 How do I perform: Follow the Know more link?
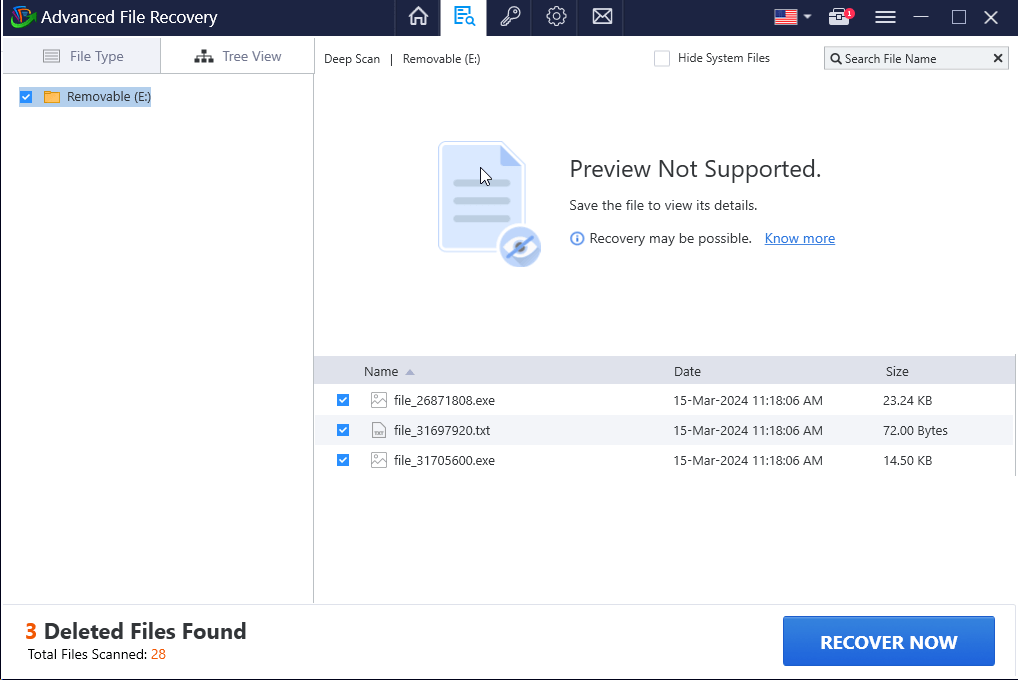point(799,238)
